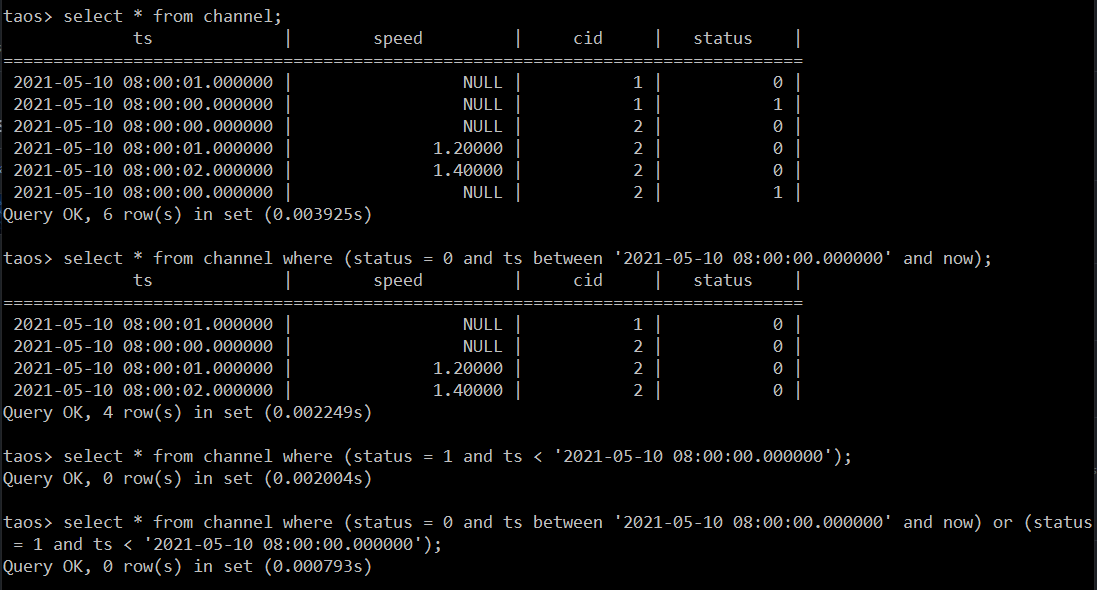This screenshot has width=1097, height=590.
Task: Click the speed value 1.20000
Action: [468, 147]
